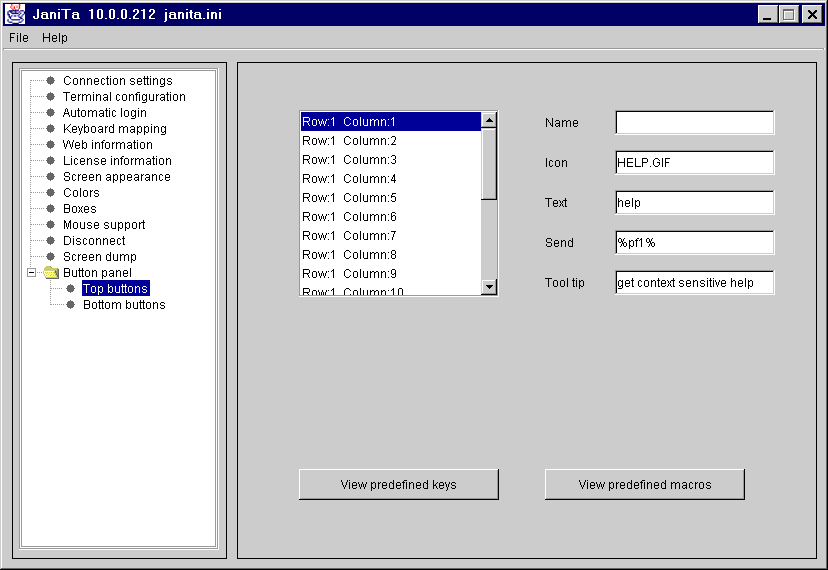The image size is (828, 570).
Task: Open the File menu
Action: coord(19,38)
